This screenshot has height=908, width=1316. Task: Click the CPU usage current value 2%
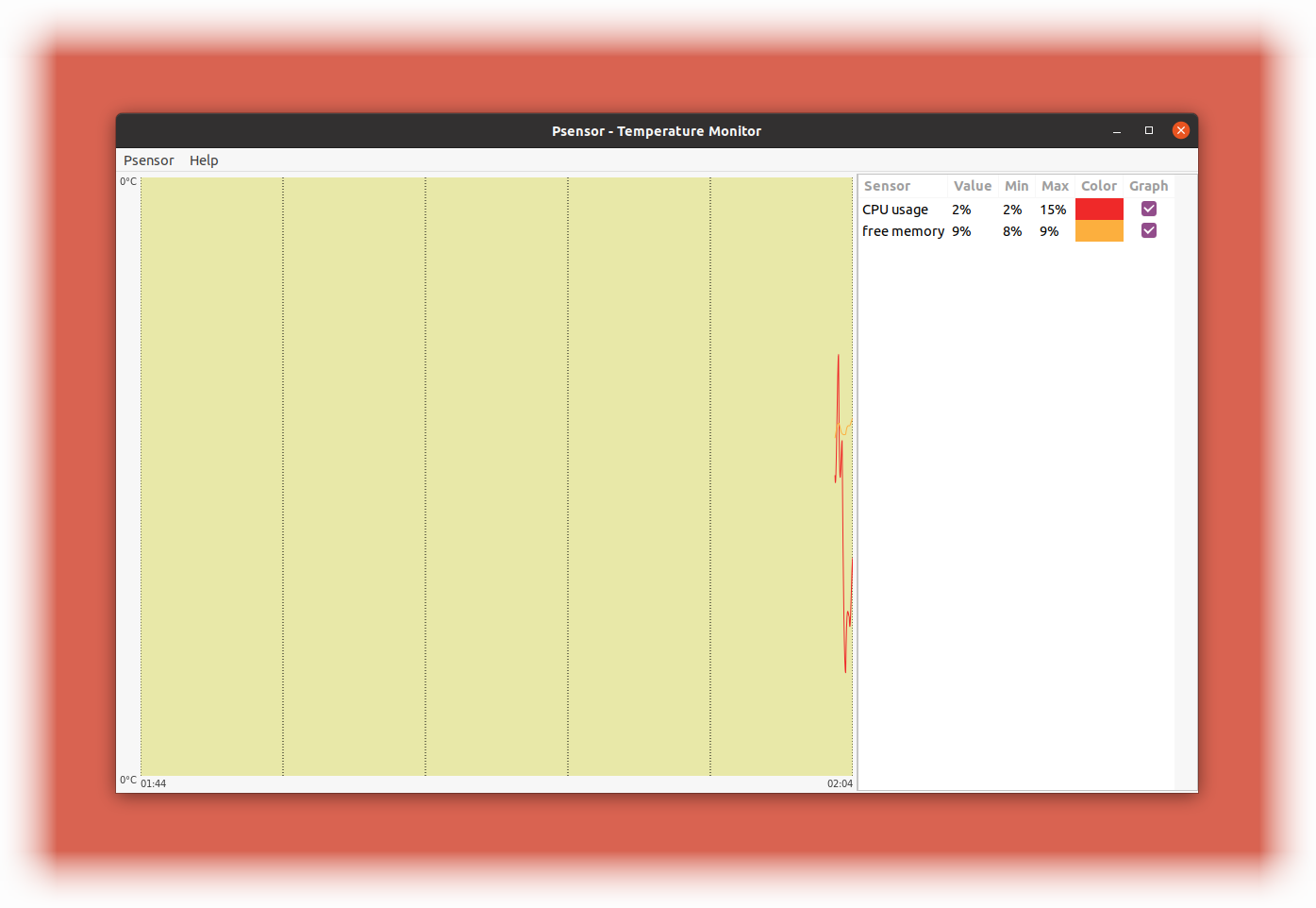[x=961, y=210]
